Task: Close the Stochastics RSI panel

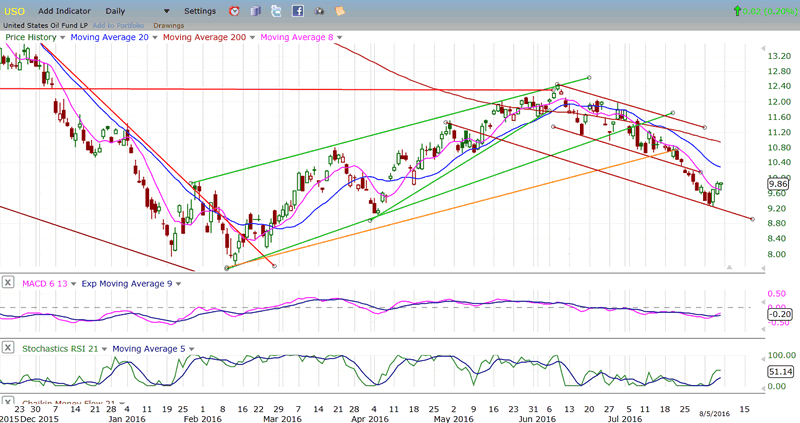Action: tap(8, 348)
